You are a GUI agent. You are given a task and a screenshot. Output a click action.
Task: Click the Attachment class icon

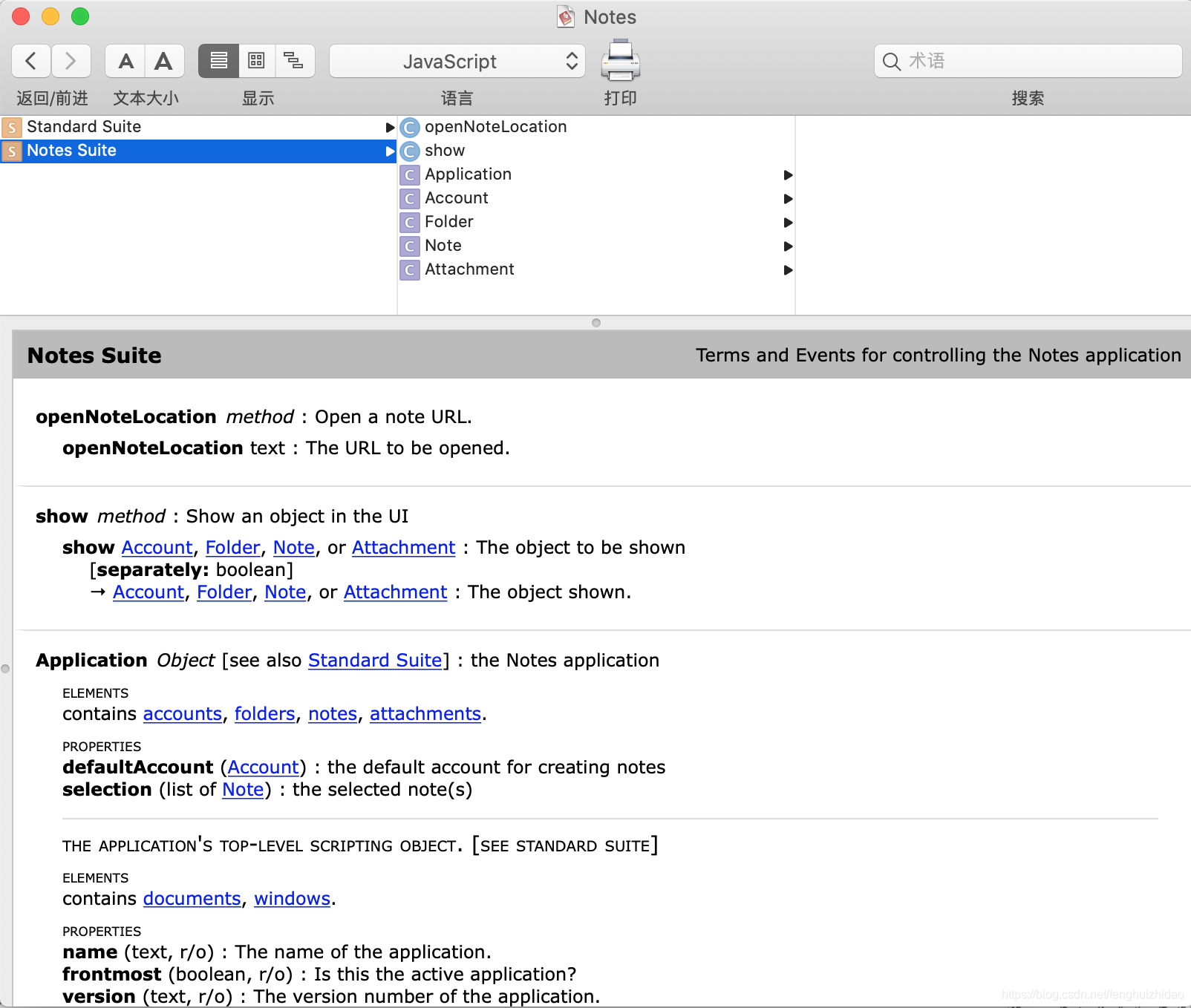(410, 270)
